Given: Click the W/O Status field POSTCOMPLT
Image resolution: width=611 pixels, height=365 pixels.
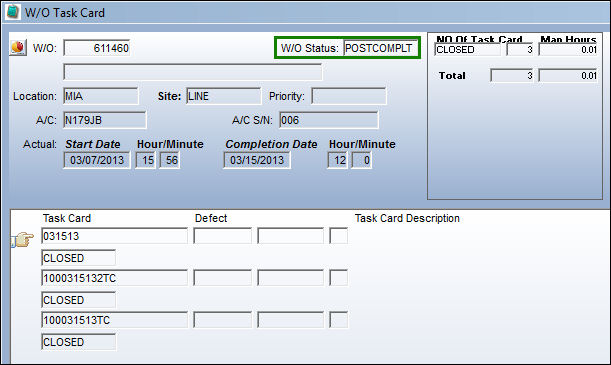Looking at the screenshot, I should [x=380, y=48].
